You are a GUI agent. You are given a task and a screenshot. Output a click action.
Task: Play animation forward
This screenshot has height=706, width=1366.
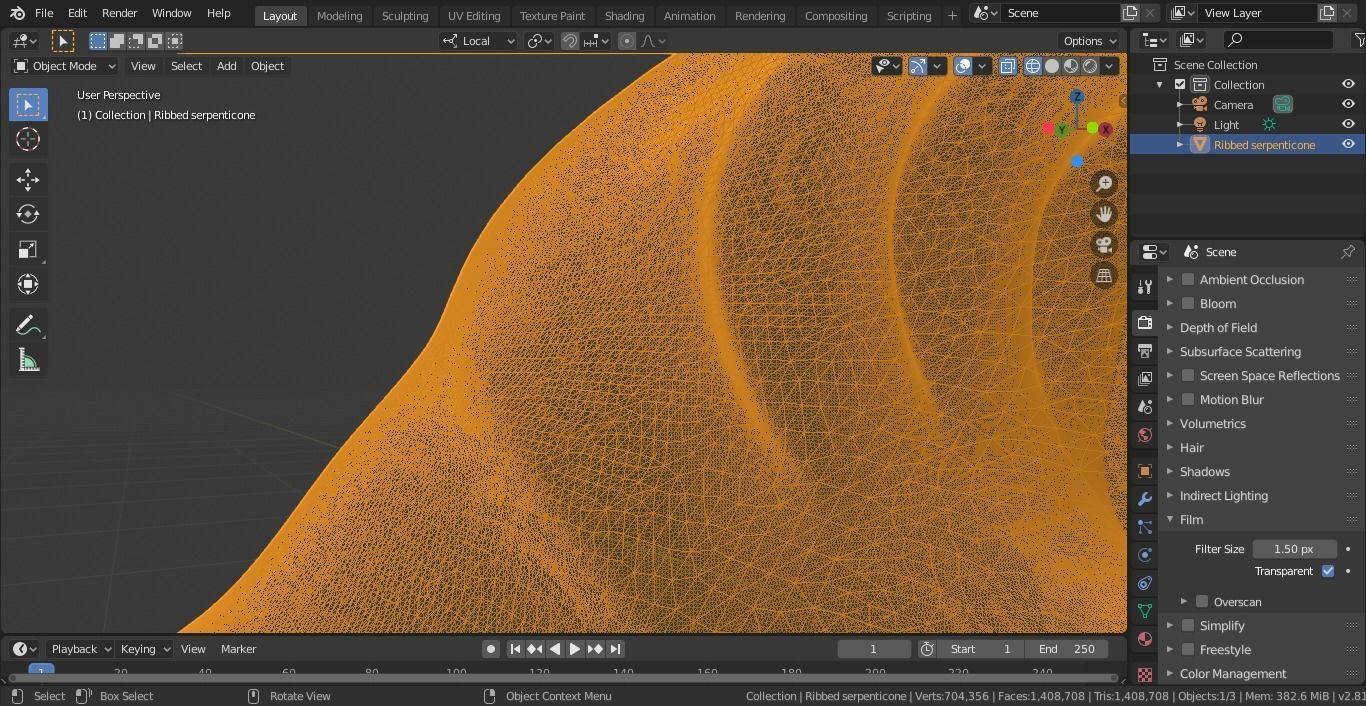pos(575,649)
